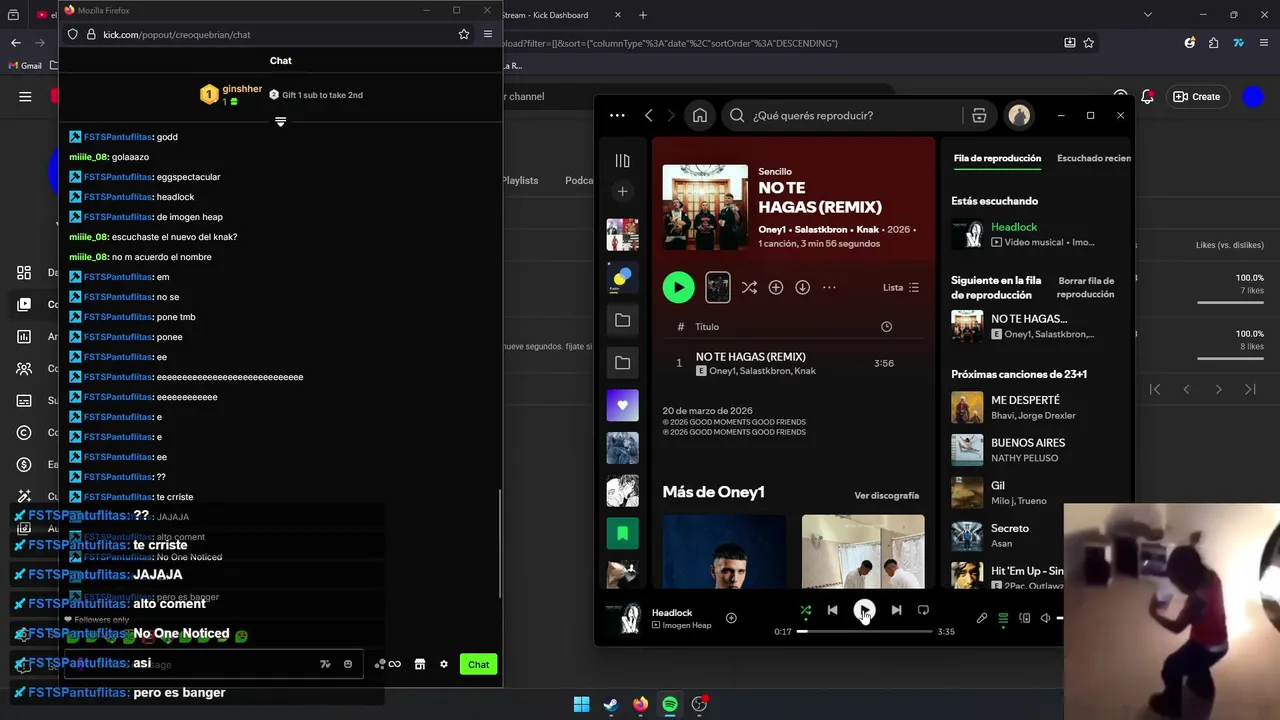Image resolution: width=1280 pixels, height=720 pixels.
Task: Open the Spotify three-dot main menu
Action: point(617,115)
